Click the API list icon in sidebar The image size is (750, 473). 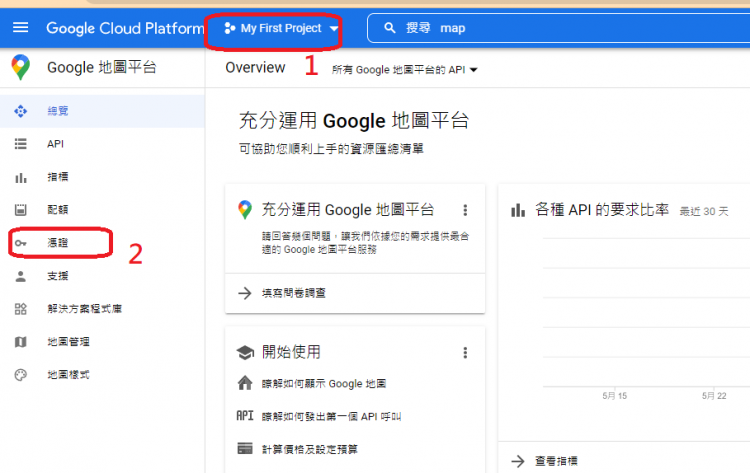[21, 144]
